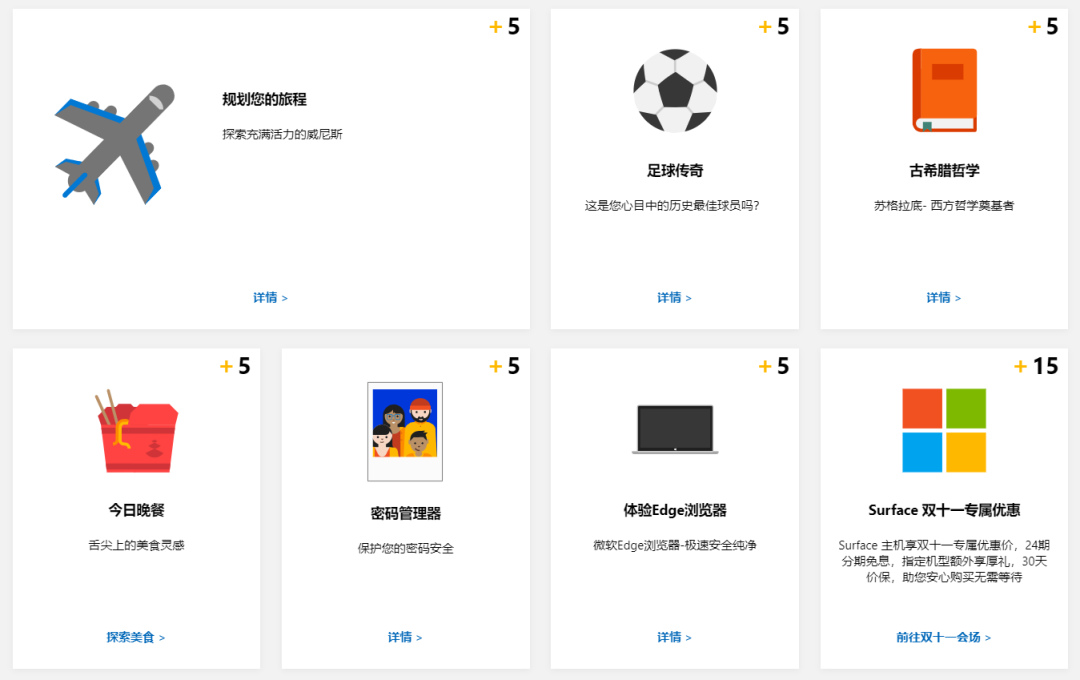This screenshot has width=1080, height=680.
Task: Select the Surface 双十一专属优惠 title
Action: tap(944, 510)
